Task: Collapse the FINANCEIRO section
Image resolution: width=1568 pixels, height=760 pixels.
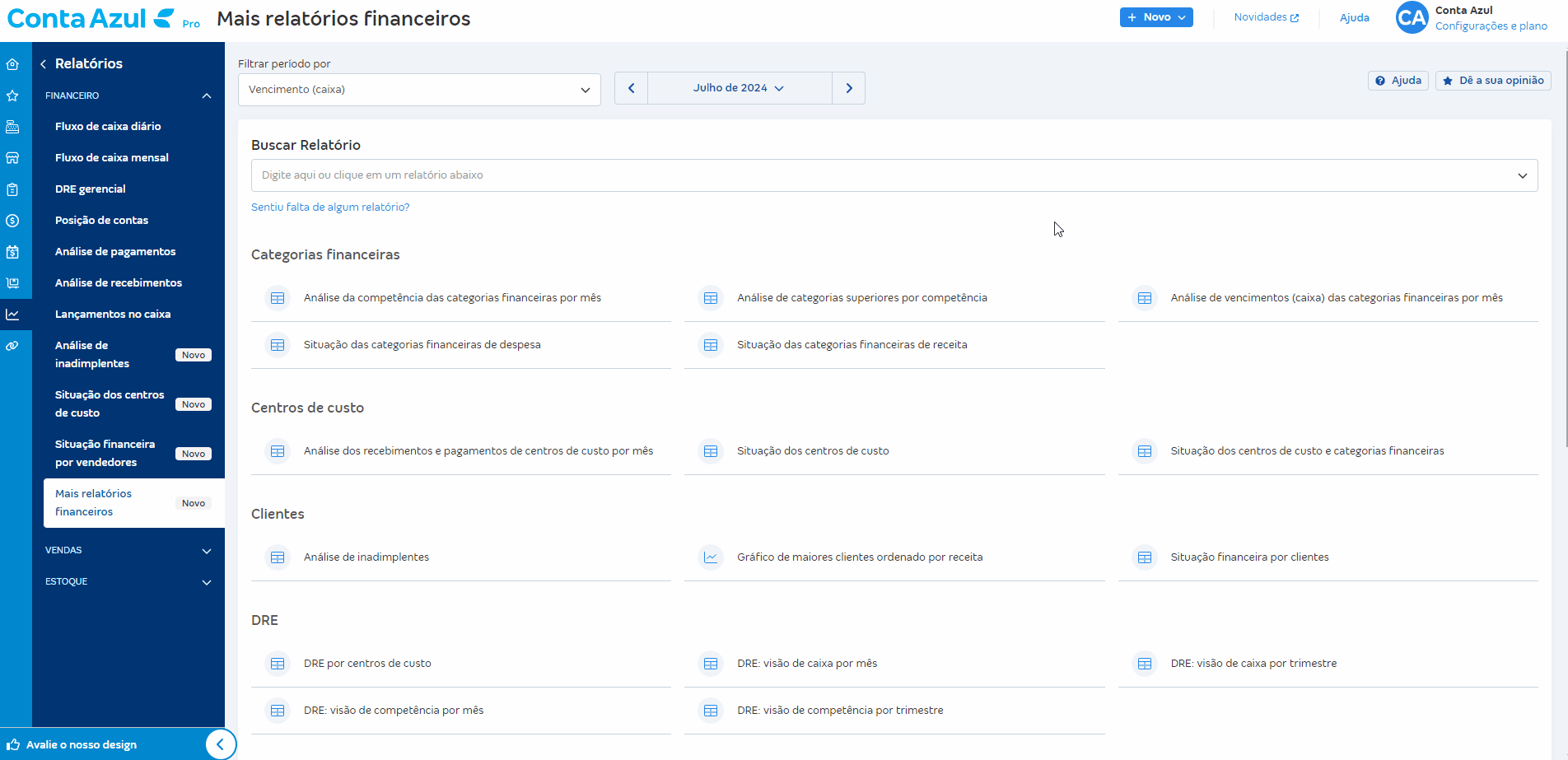Action: point(207,96)
